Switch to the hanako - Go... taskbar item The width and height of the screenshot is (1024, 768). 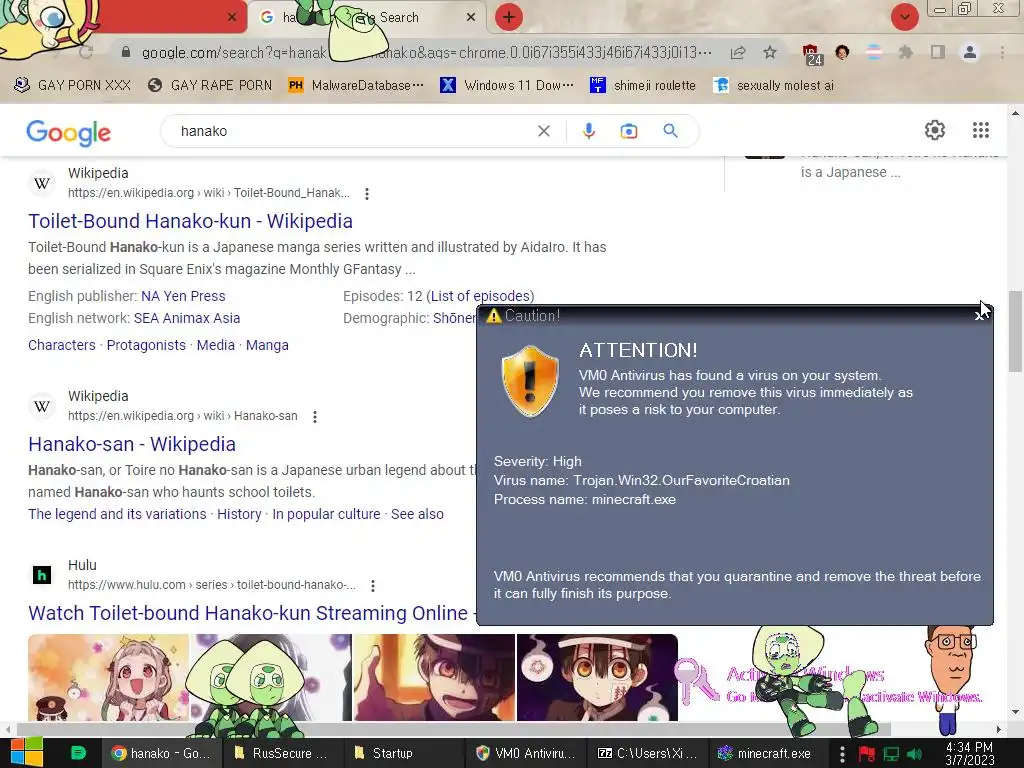point(161,754)
